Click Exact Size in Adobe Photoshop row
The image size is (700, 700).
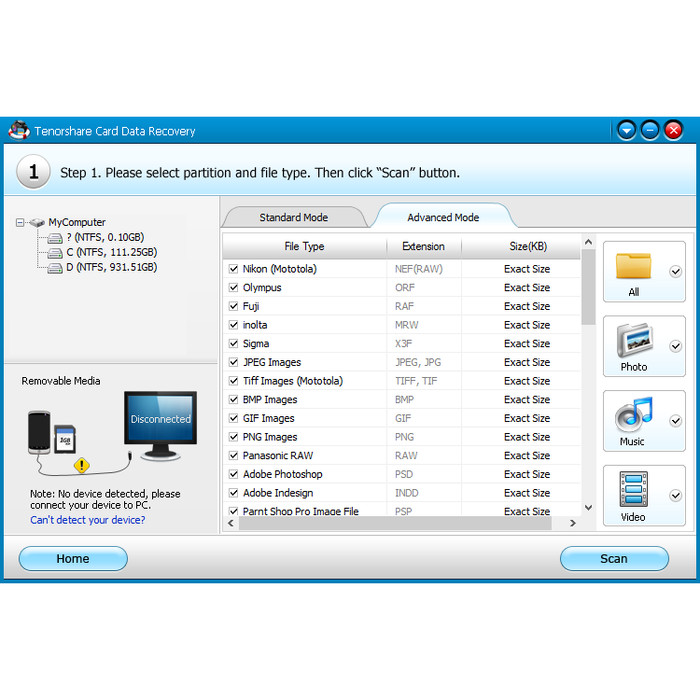click(x=527, y=474)
